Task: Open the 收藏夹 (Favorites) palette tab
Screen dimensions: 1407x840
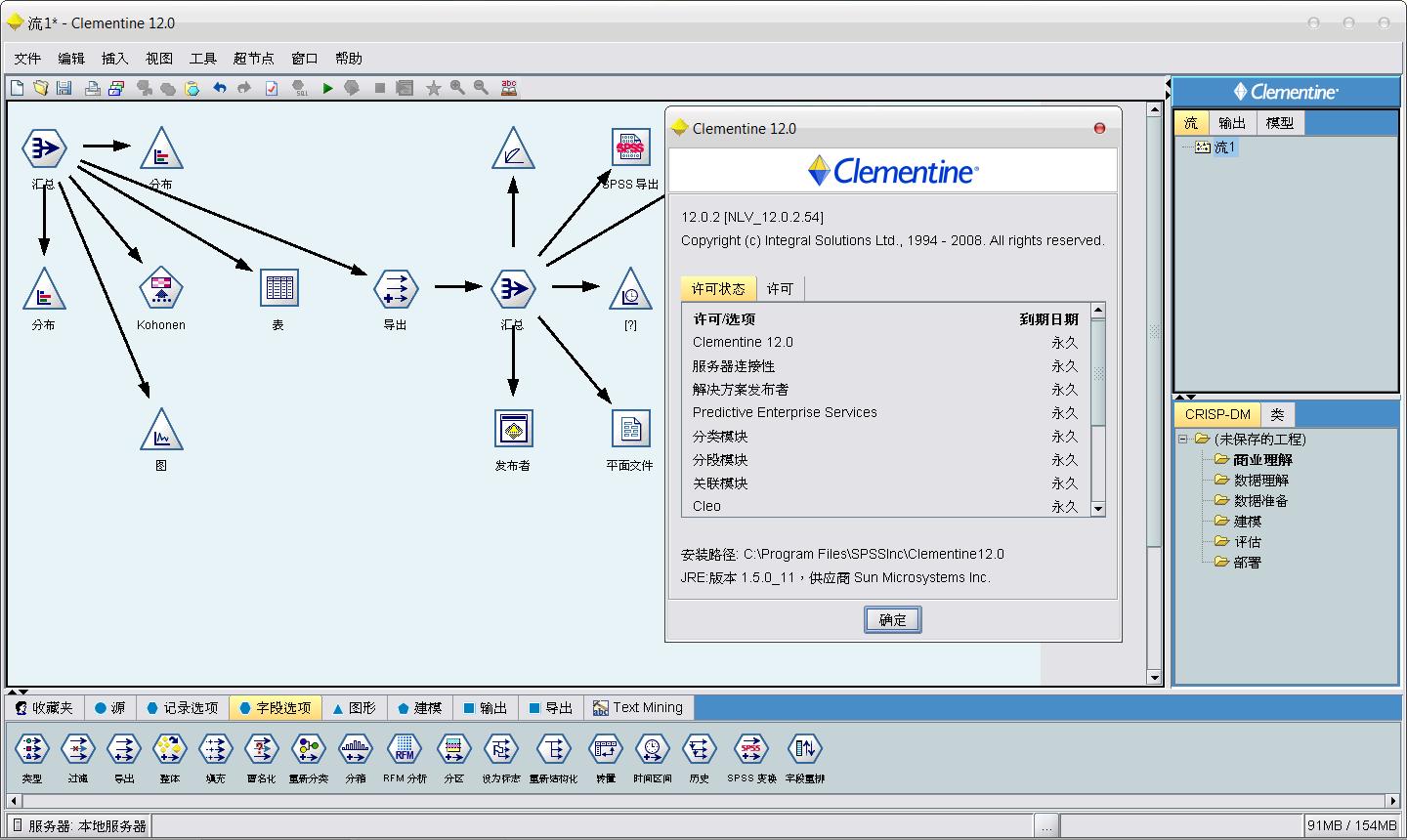Action: pyautogui.click(x=45, y=708)
